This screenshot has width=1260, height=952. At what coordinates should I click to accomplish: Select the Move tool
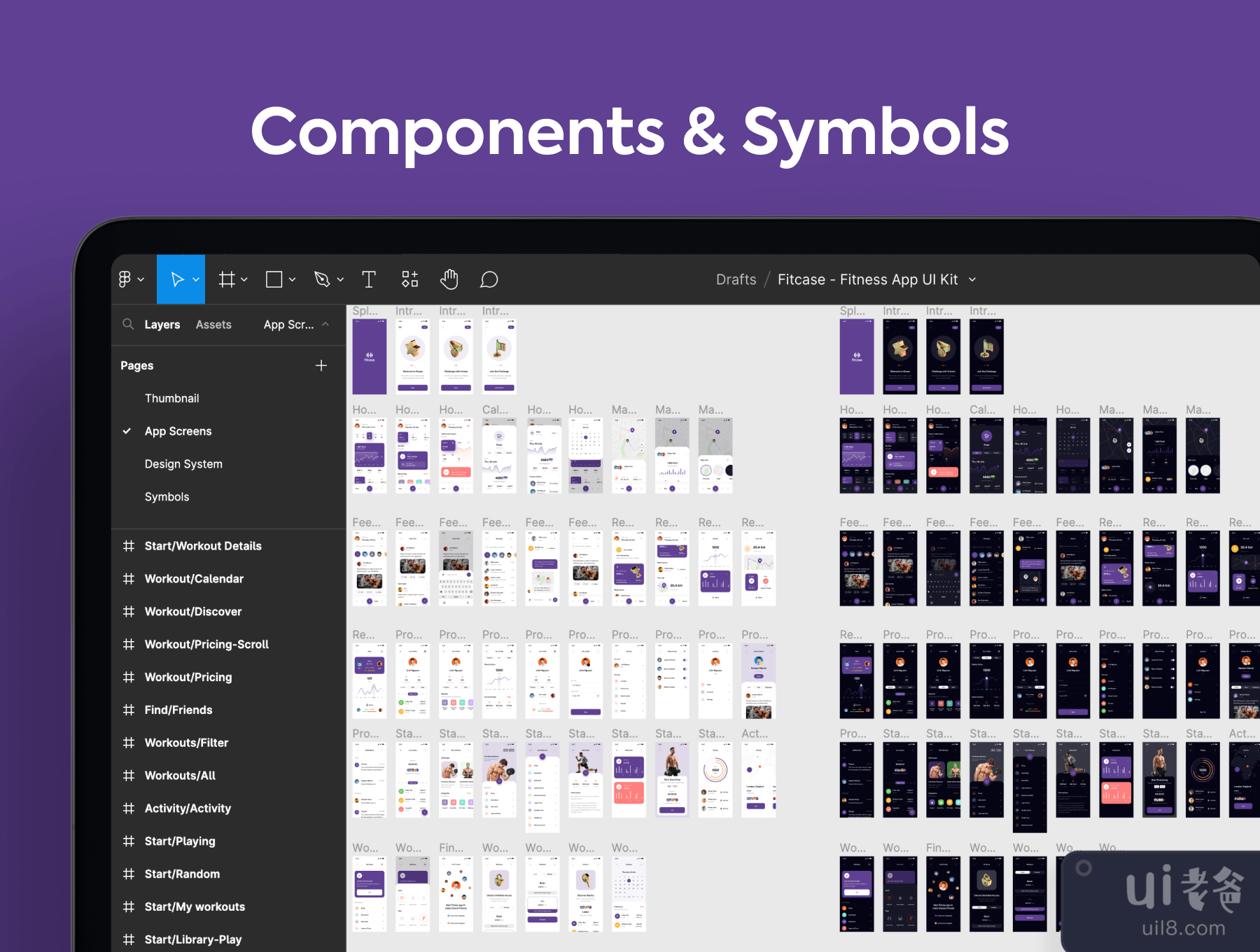pos(177,279)
